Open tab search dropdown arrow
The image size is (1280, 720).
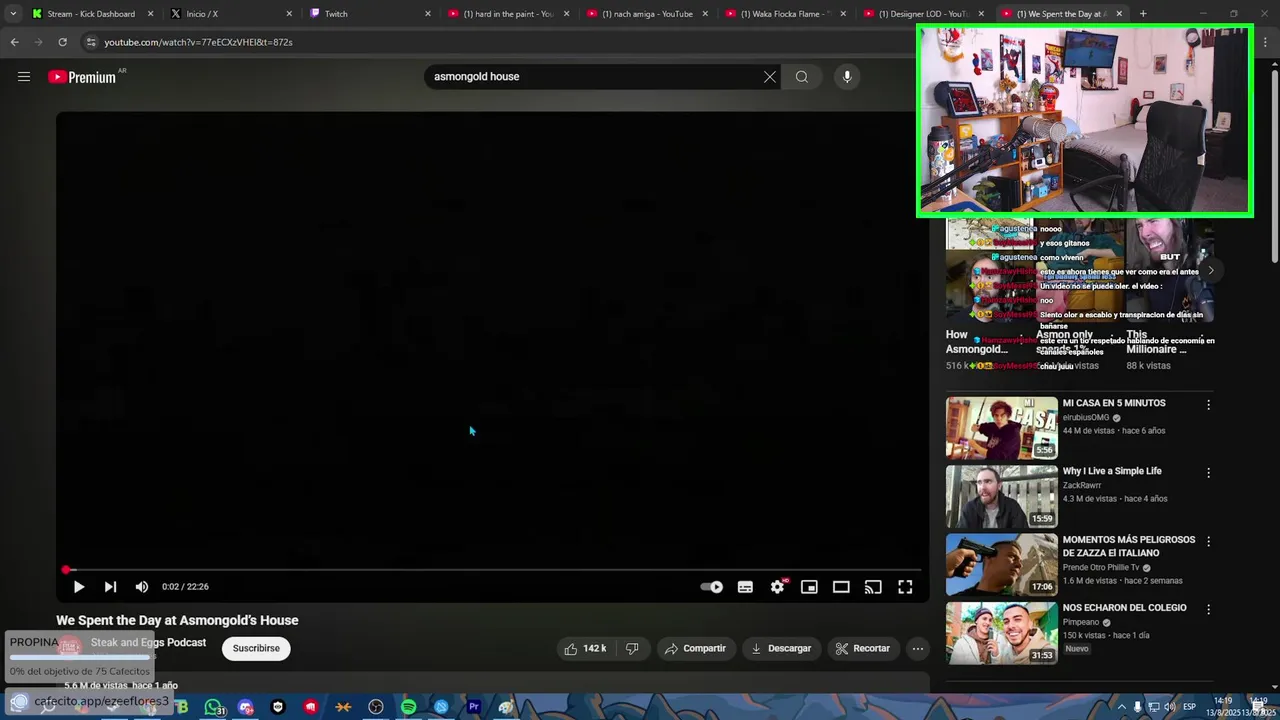(13, 14)
